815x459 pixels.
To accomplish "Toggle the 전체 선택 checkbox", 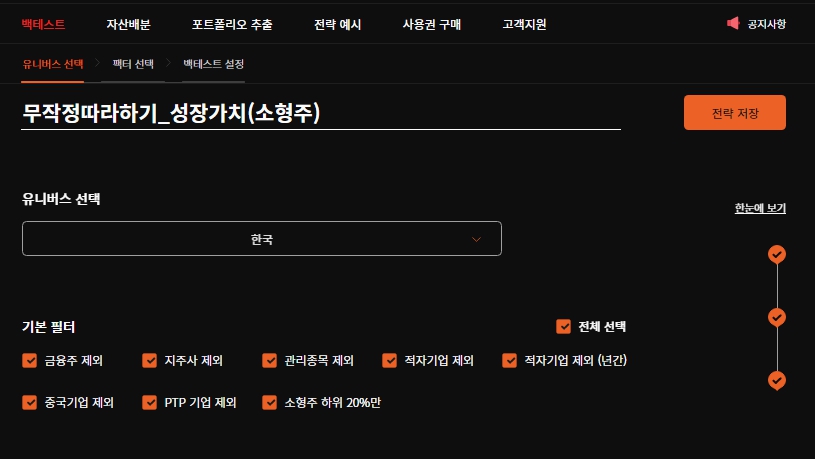I will [563, 326].
